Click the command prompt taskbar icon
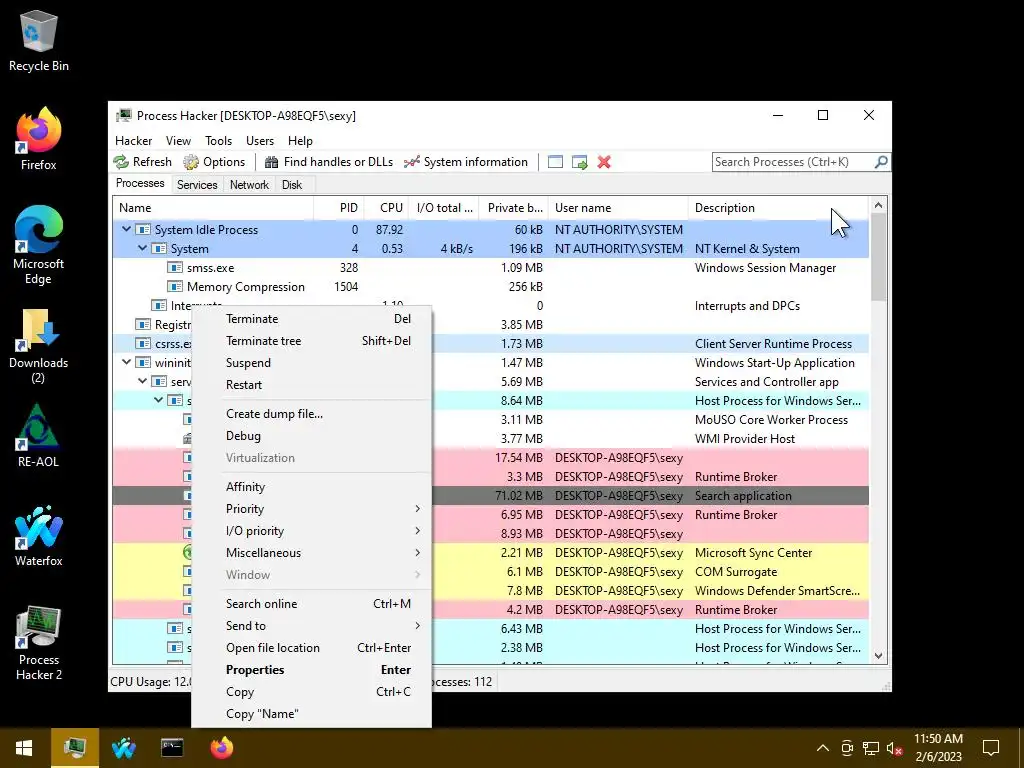 pos(172,748)
